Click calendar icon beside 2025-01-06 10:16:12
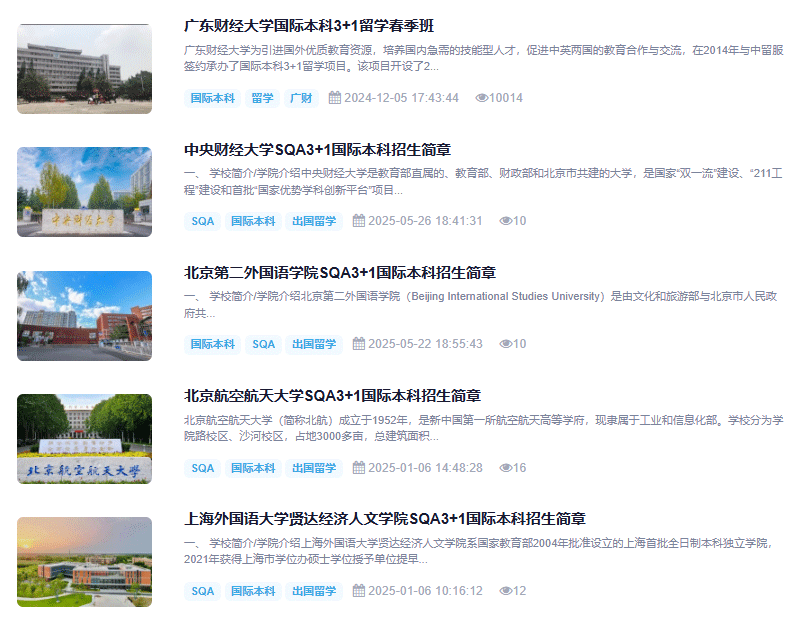Screen dimensions: 807x622 tap(359, 591)
